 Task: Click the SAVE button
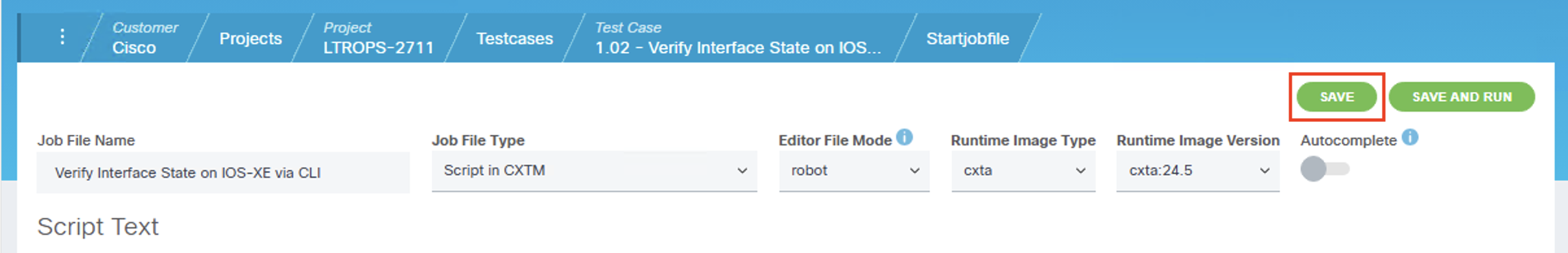tap(1336, 97)
